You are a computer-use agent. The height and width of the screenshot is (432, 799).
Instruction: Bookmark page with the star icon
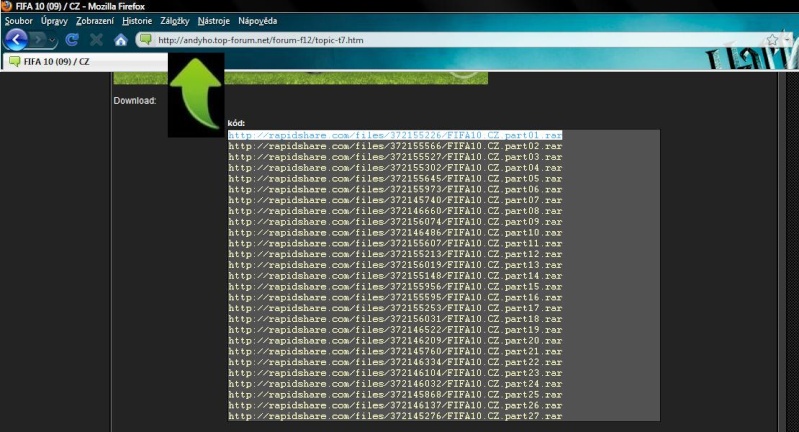(773, 39)
